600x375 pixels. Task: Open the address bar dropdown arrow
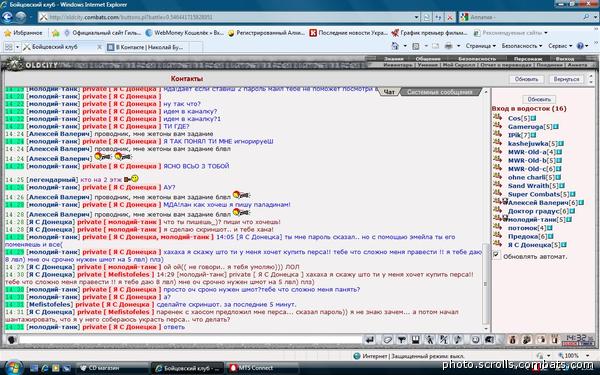pyautogui.click(x=416, y=17)
